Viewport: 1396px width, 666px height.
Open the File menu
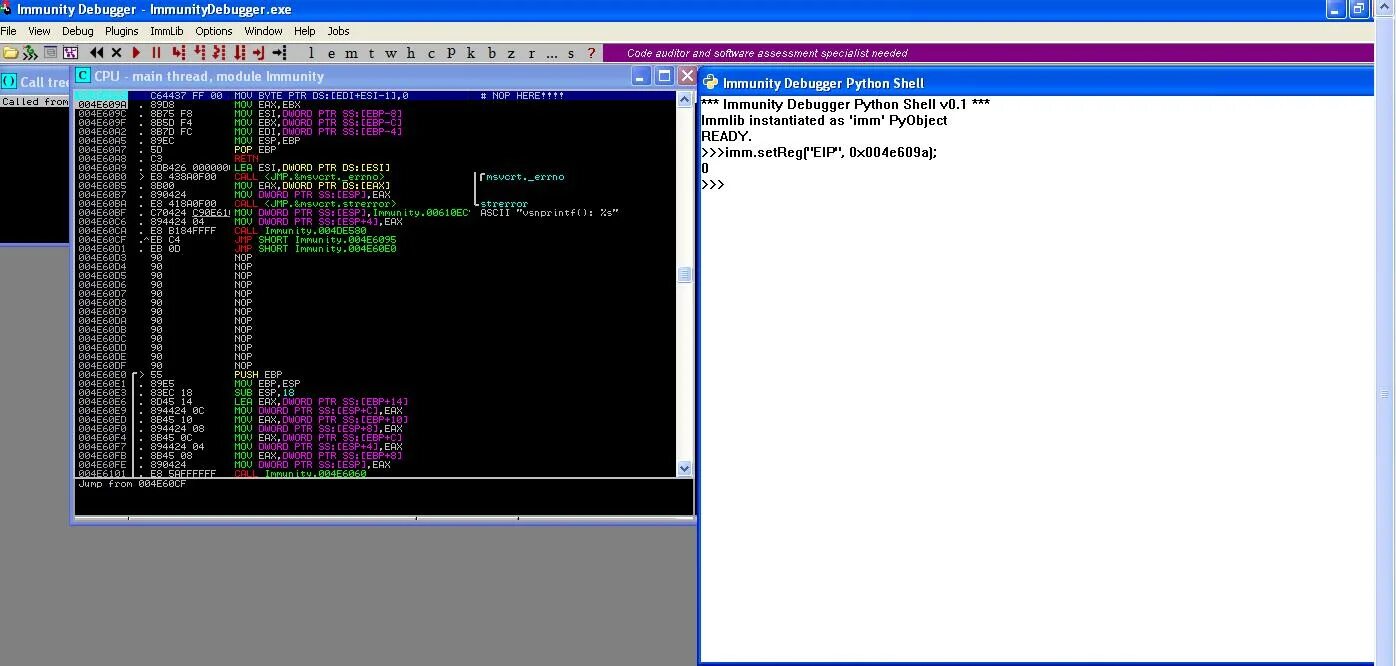pyautogui.click(x=9, y=31)
